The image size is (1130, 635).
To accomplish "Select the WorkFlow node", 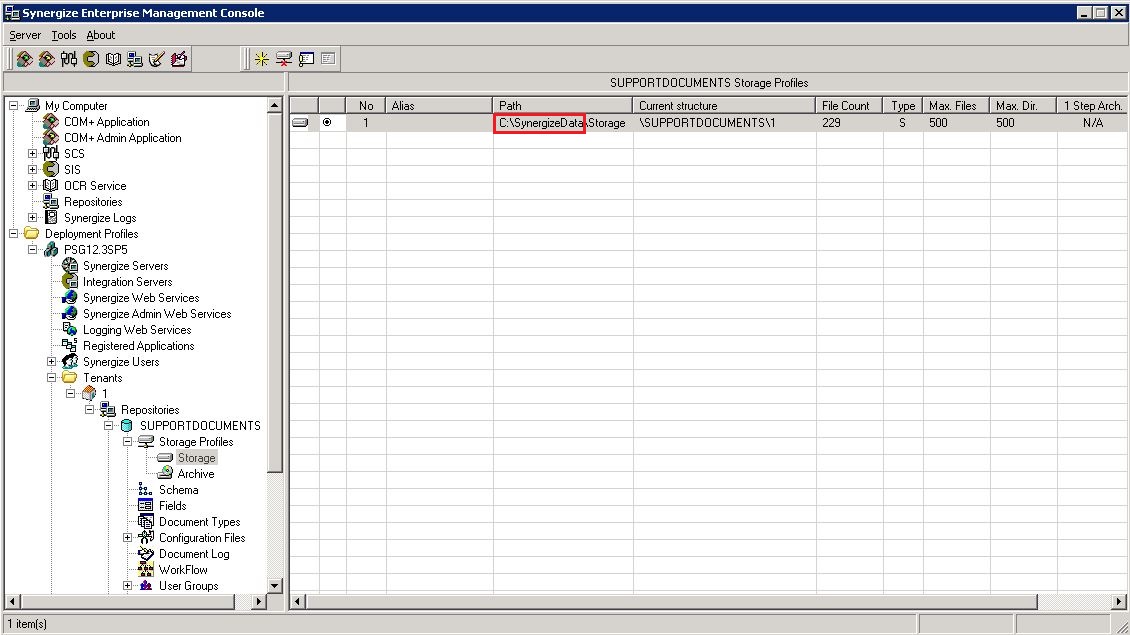I will [x=183, y=570].
